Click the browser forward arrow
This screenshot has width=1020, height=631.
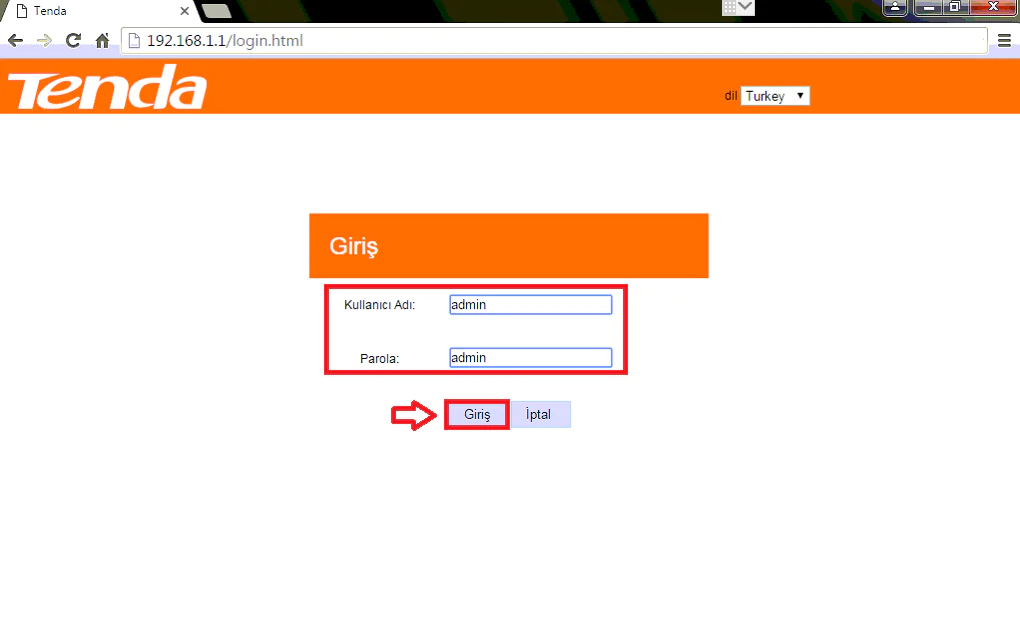[44, 41]
